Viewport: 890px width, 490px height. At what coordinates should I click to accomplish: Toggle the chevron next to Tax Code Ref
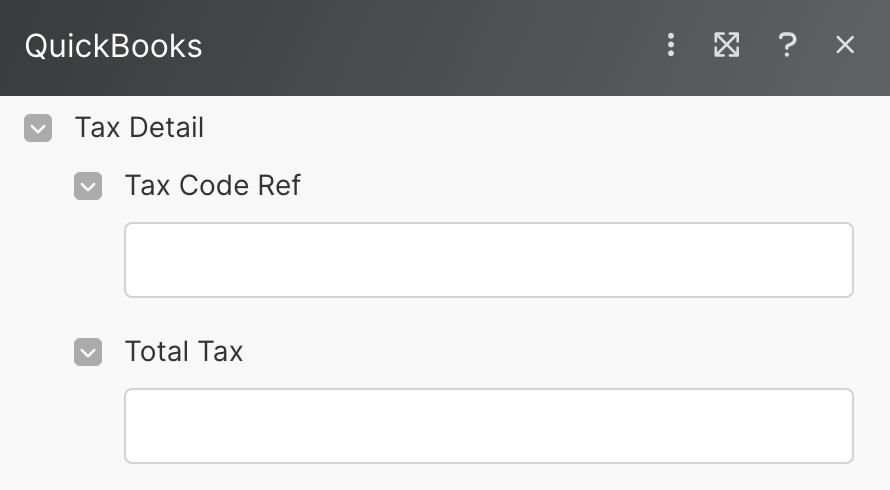click(x=88, y=186)
